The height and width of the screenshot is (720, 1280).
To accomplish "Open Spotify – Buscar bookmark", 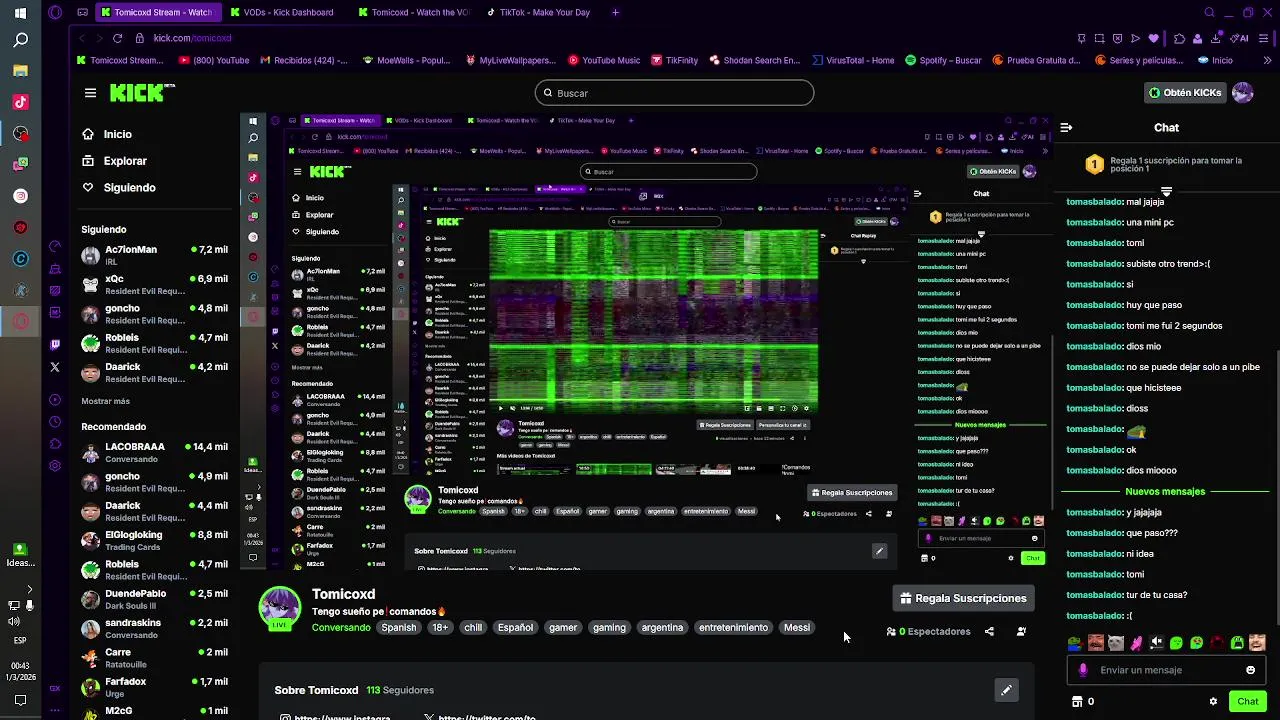I will [943, 60].
